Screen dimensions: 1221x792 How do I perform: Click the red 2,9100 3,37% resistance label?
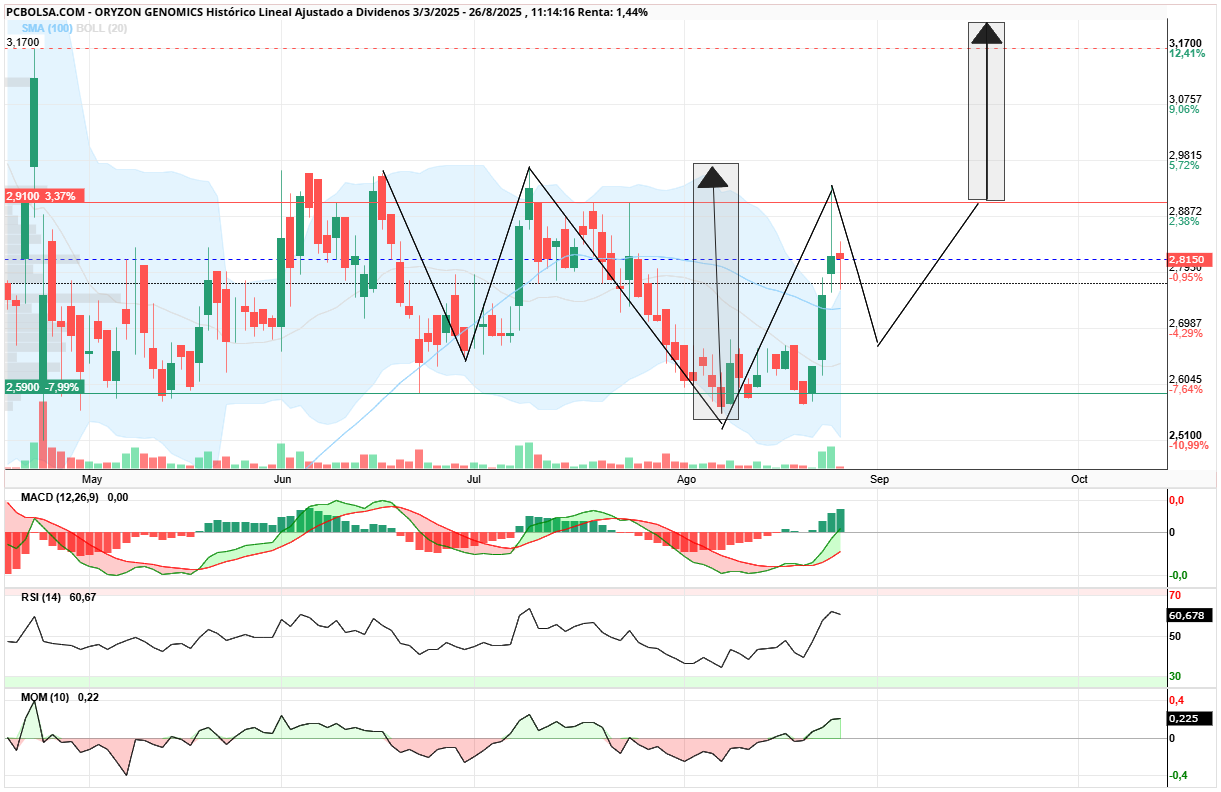[x=42, y=196]
